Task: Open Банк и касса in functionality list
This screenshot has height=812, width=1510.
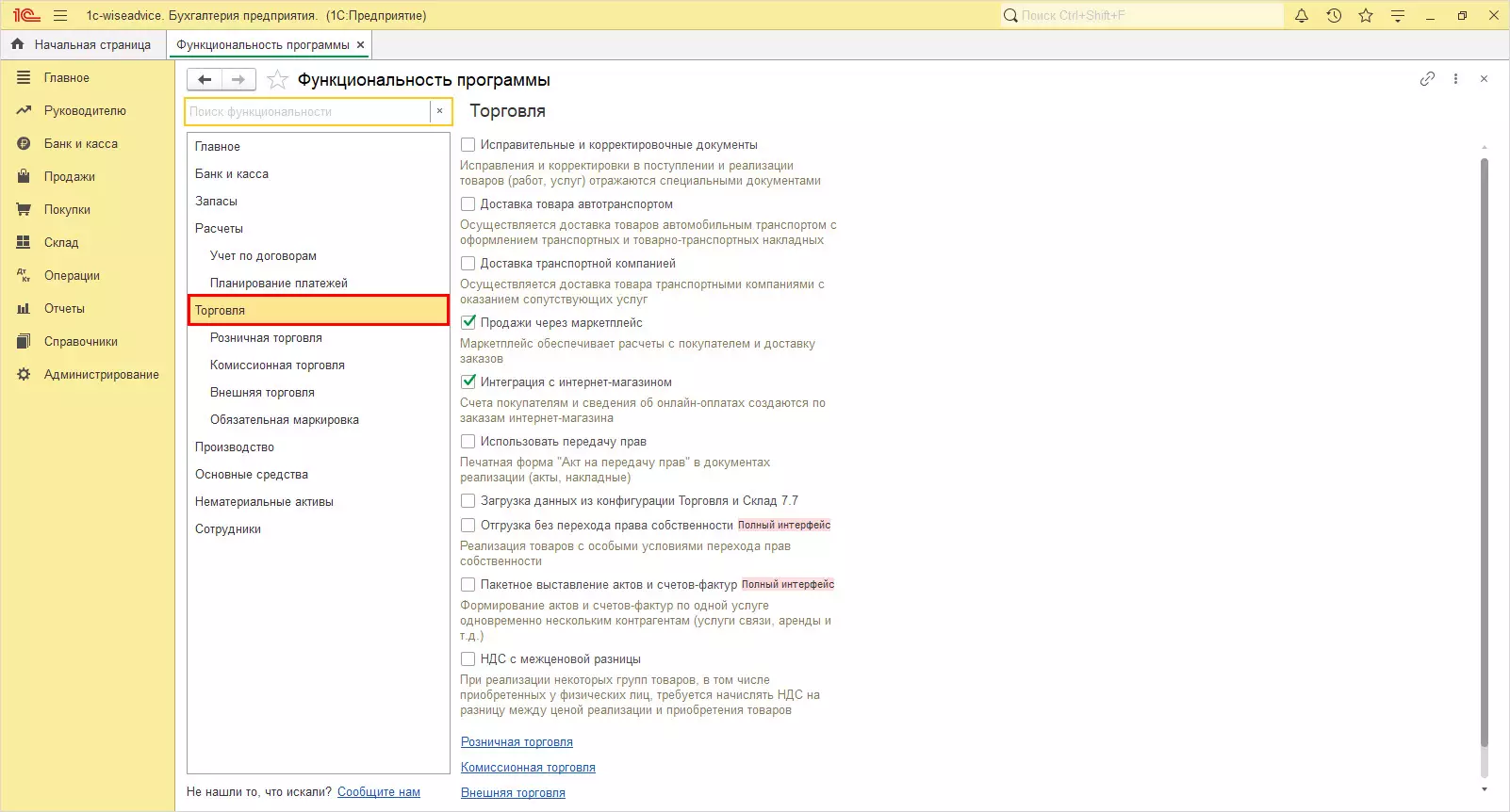Action: tap(319, 173)
